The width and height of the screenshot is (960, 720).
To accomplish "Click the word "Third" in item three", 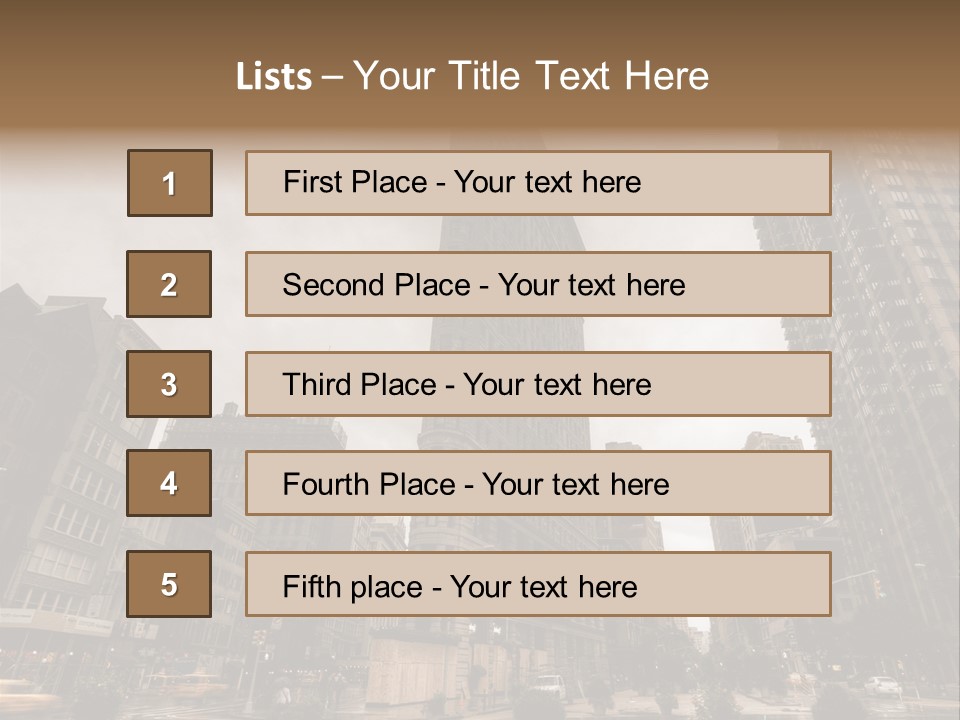I will point(319,385).
